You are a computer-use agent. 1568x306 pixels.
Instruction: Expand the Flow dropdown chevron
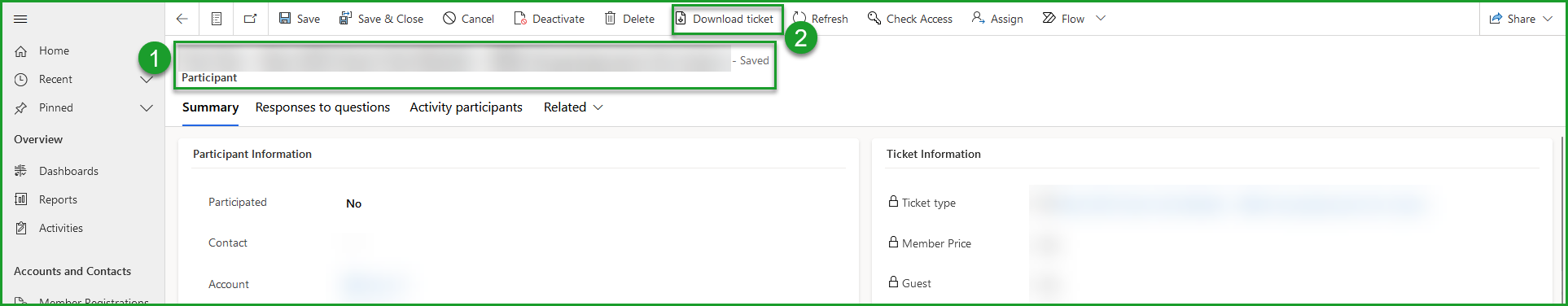point(1101,19)
